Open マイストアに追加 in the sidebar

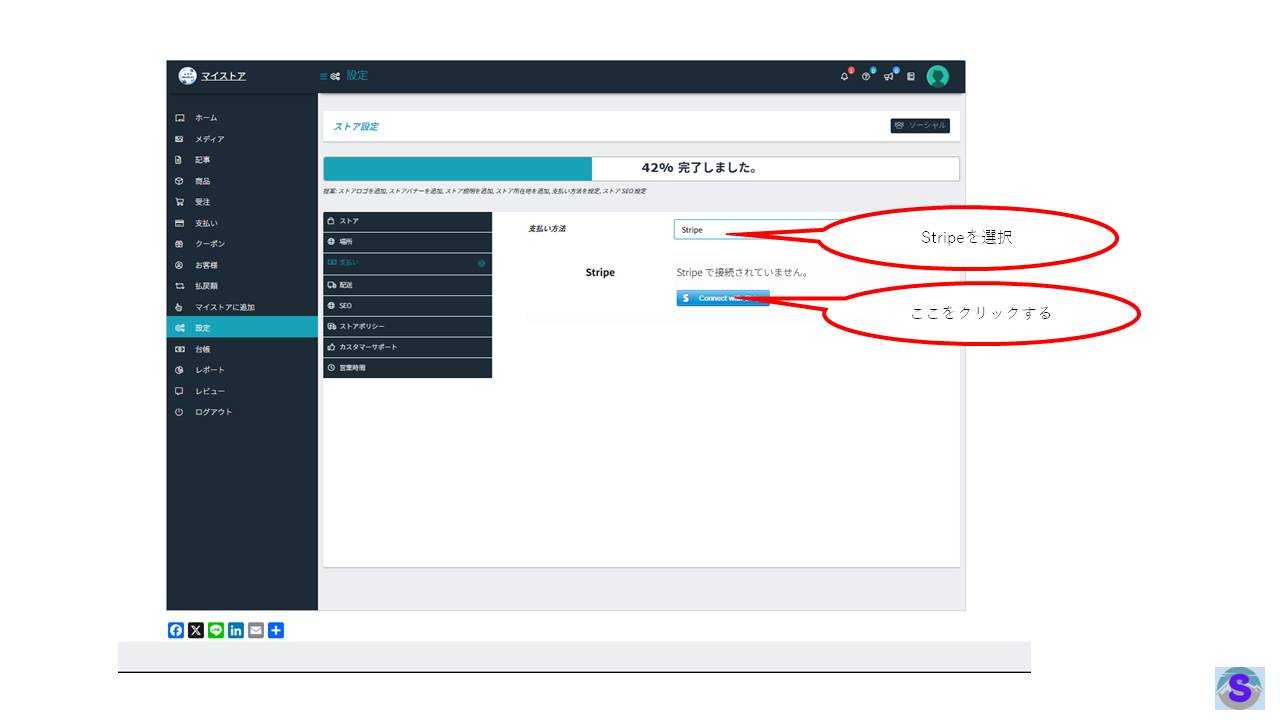click(242, 307)
